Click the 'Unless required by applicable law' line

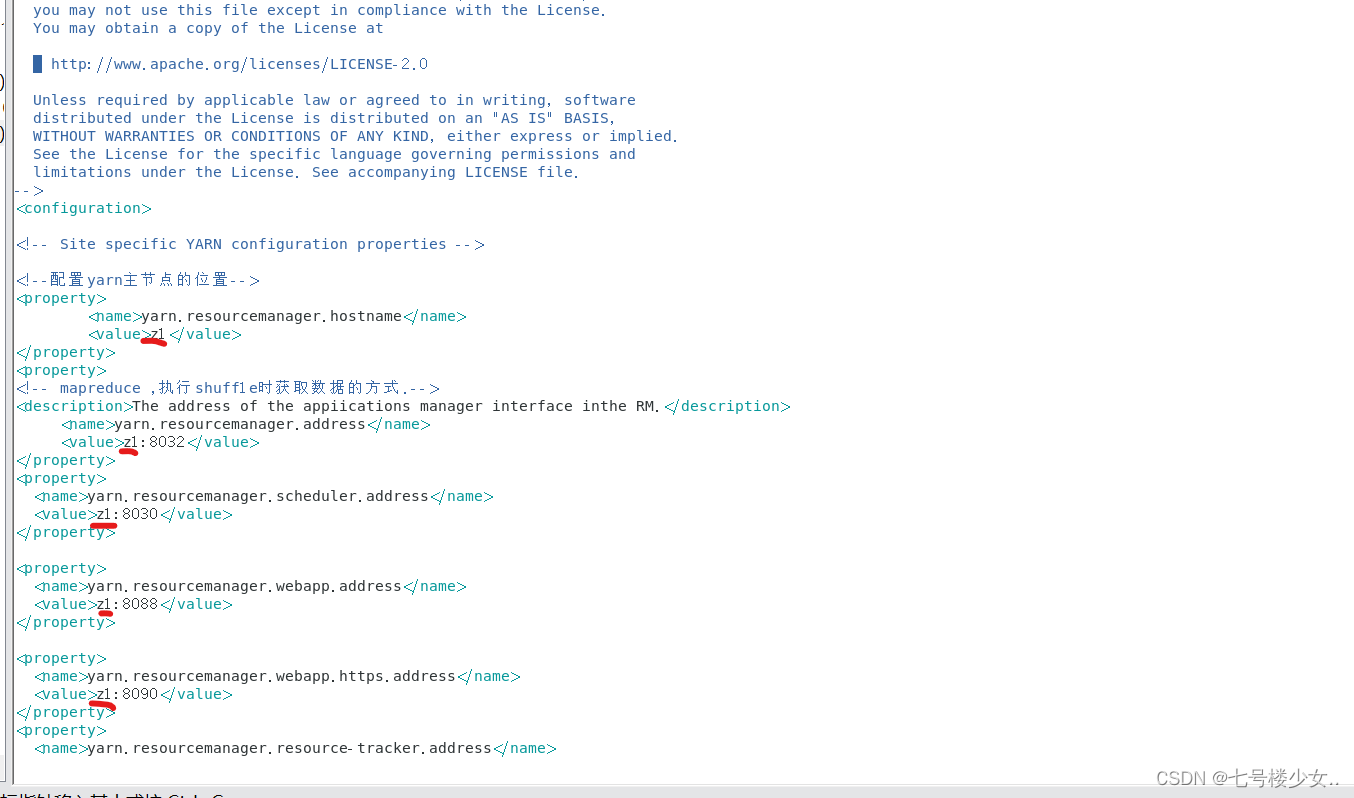click(x=334, y=100)
